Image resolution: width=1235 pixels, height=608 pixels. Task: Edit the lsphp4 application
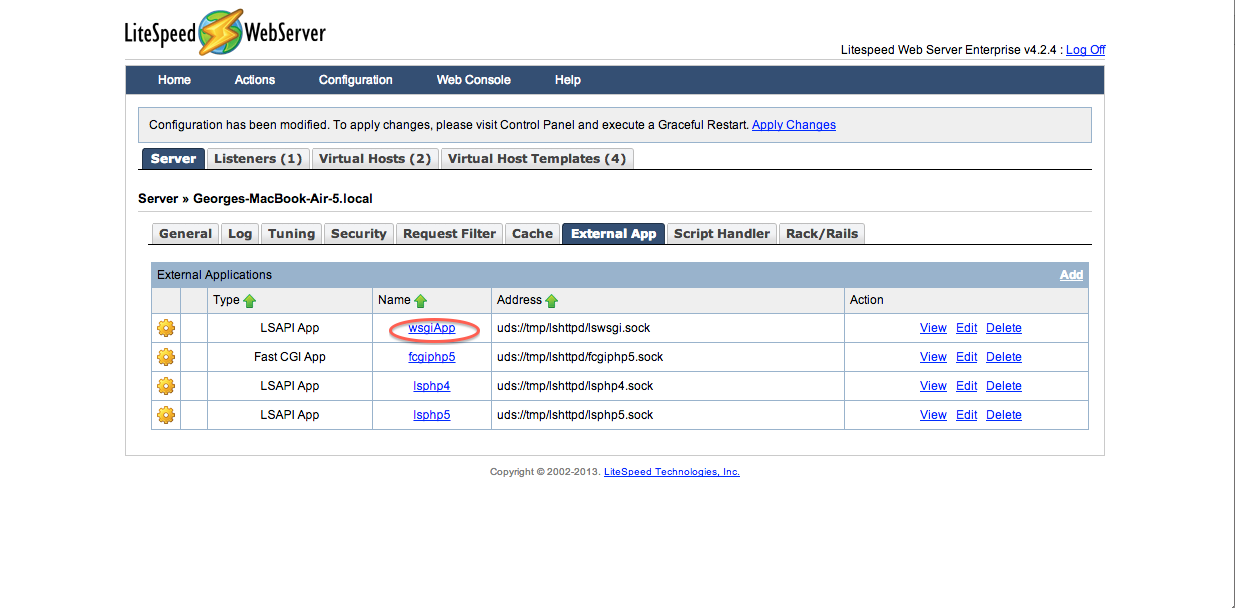966,386
